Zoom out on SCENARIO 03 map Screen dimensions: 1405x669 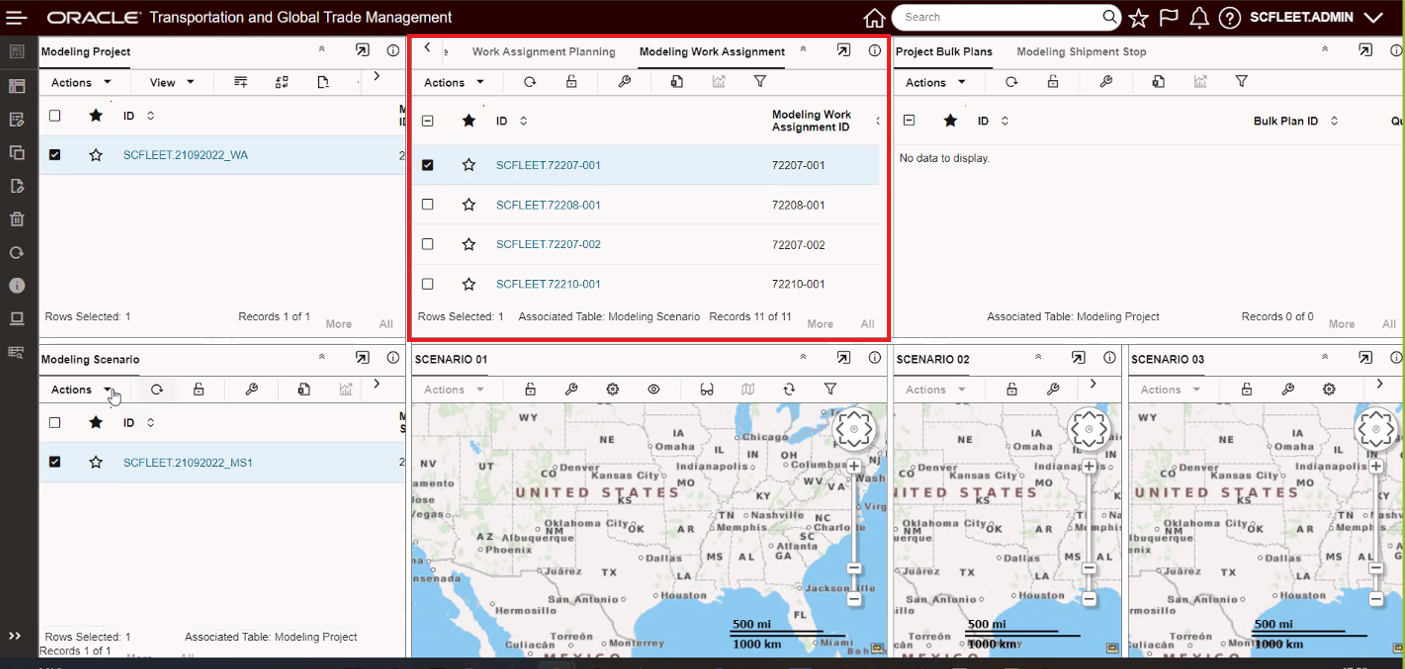pos(1376,599)
